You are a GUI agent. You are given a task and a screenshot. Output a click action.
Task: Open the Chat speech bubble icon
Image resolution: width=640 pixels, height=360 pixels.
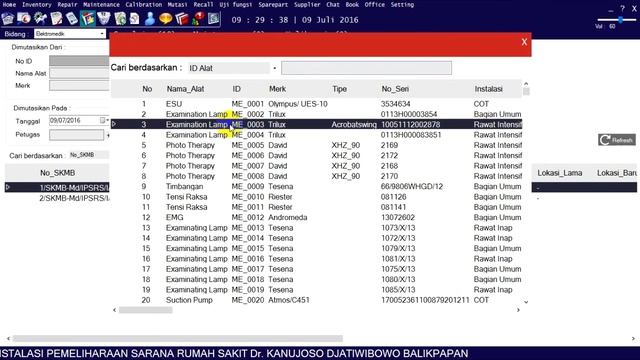click(x=166, y=19)
